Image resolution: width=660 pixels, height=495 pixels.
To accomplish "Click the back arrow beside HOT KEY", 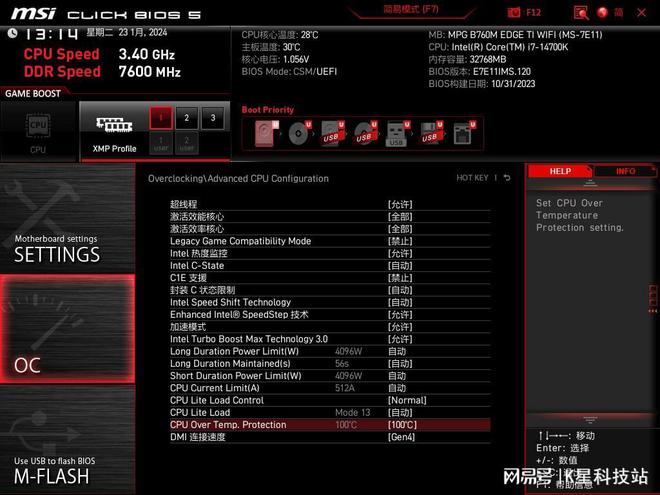I will click(507, 178).
